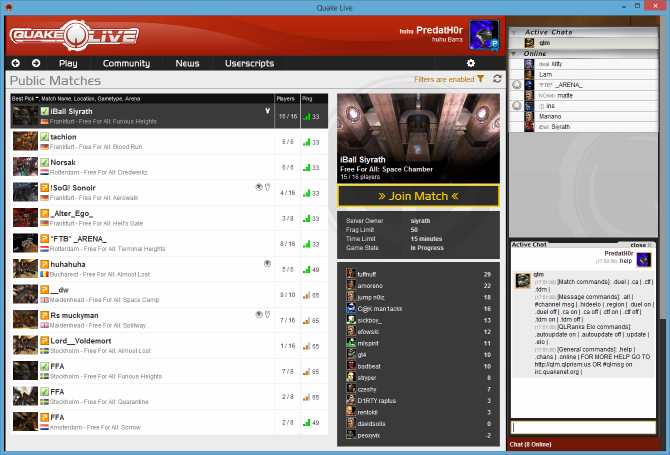Sort by Best Pick column header
Screen dimensions: 670x455
tap(26, 99)
